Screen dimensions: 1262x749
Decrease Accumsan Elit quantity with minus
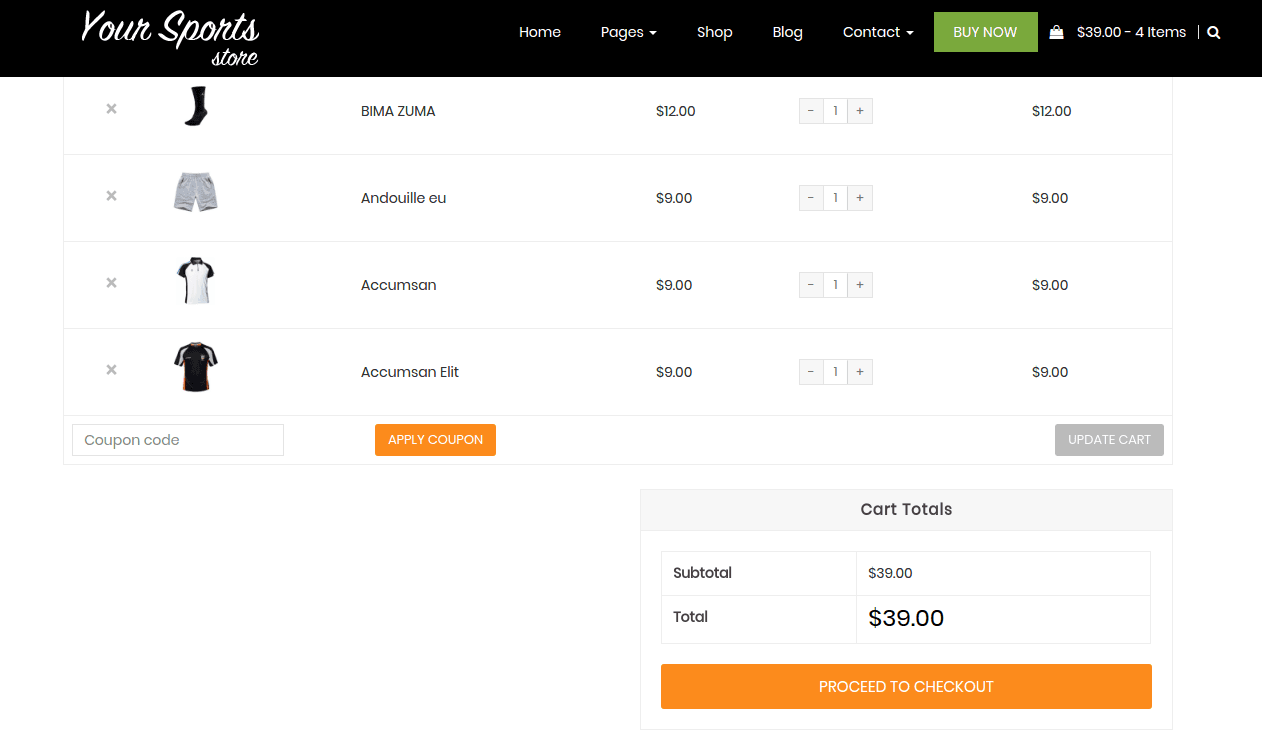(x=811, y=372)
